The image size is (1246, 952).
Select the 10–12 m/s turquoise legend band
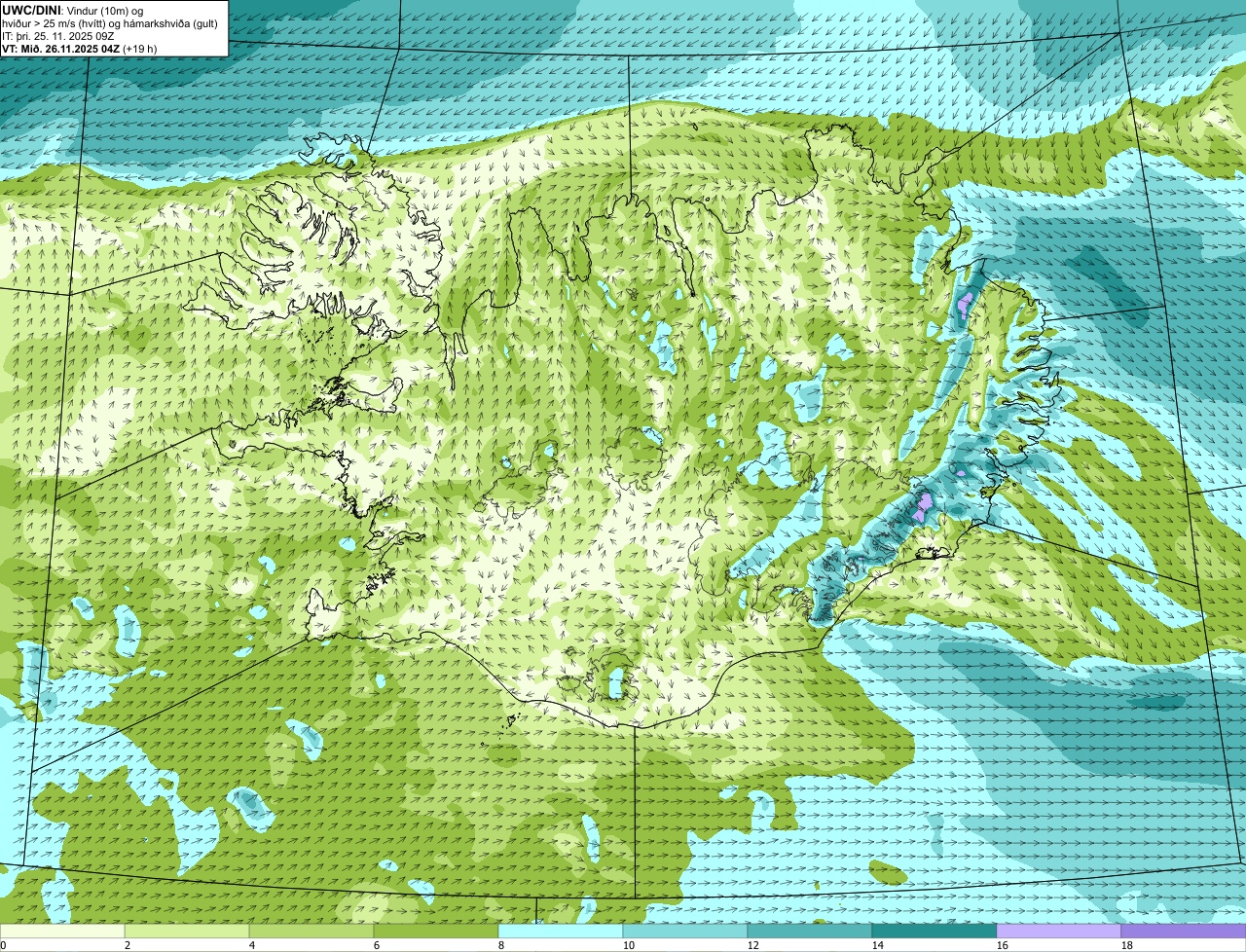click(685, 932)
